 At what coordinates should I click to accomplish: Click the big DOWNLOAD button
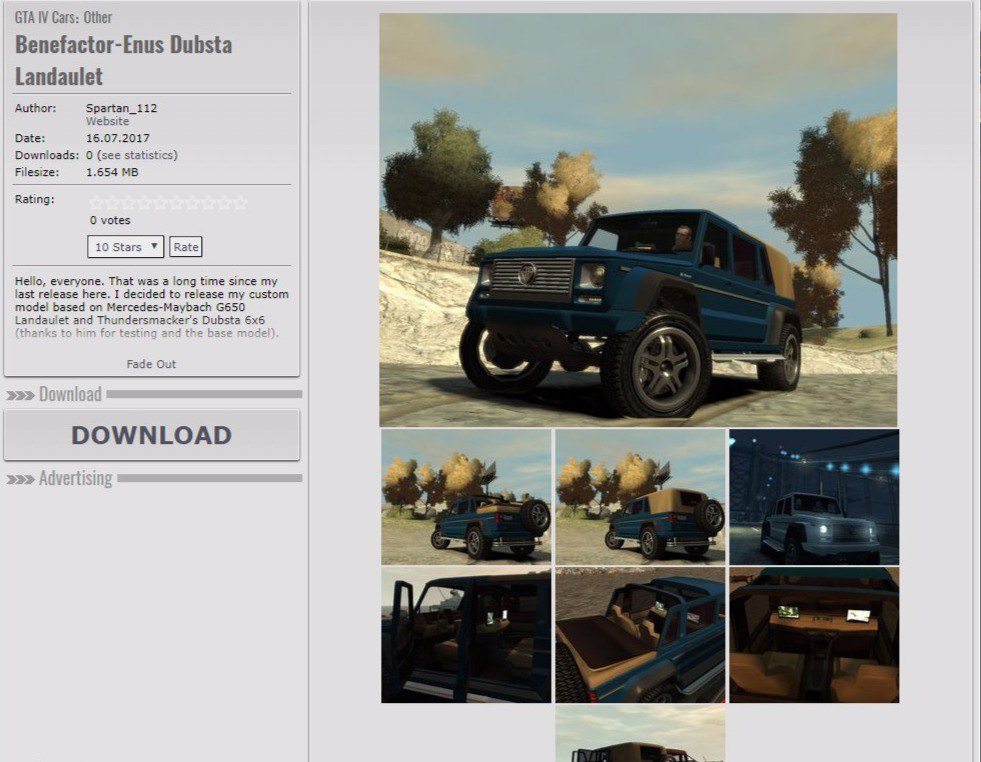151,435
